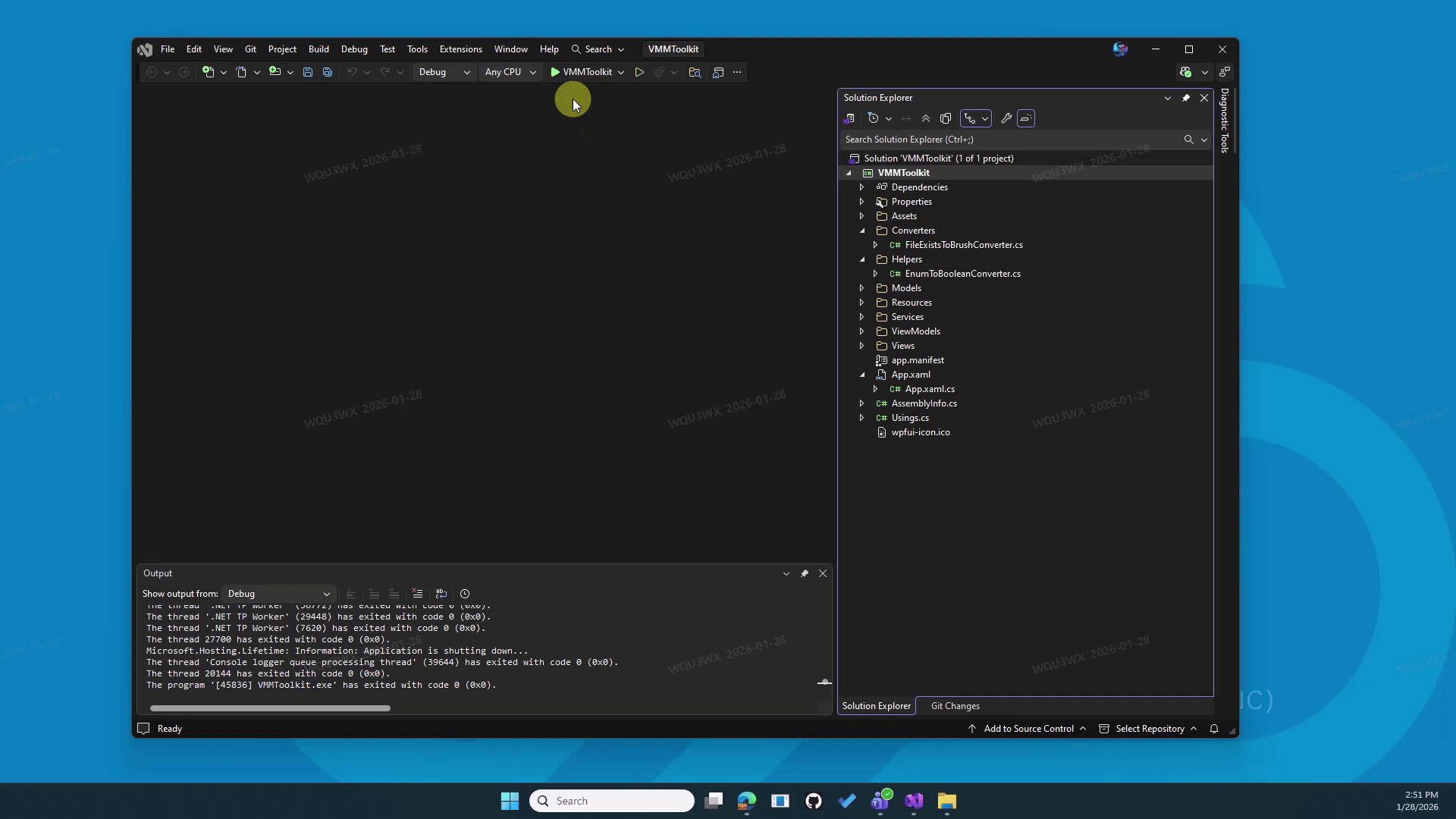Click the Undo icon in the toolbar
Viewport: 1456px width, 819px height.
350,72
